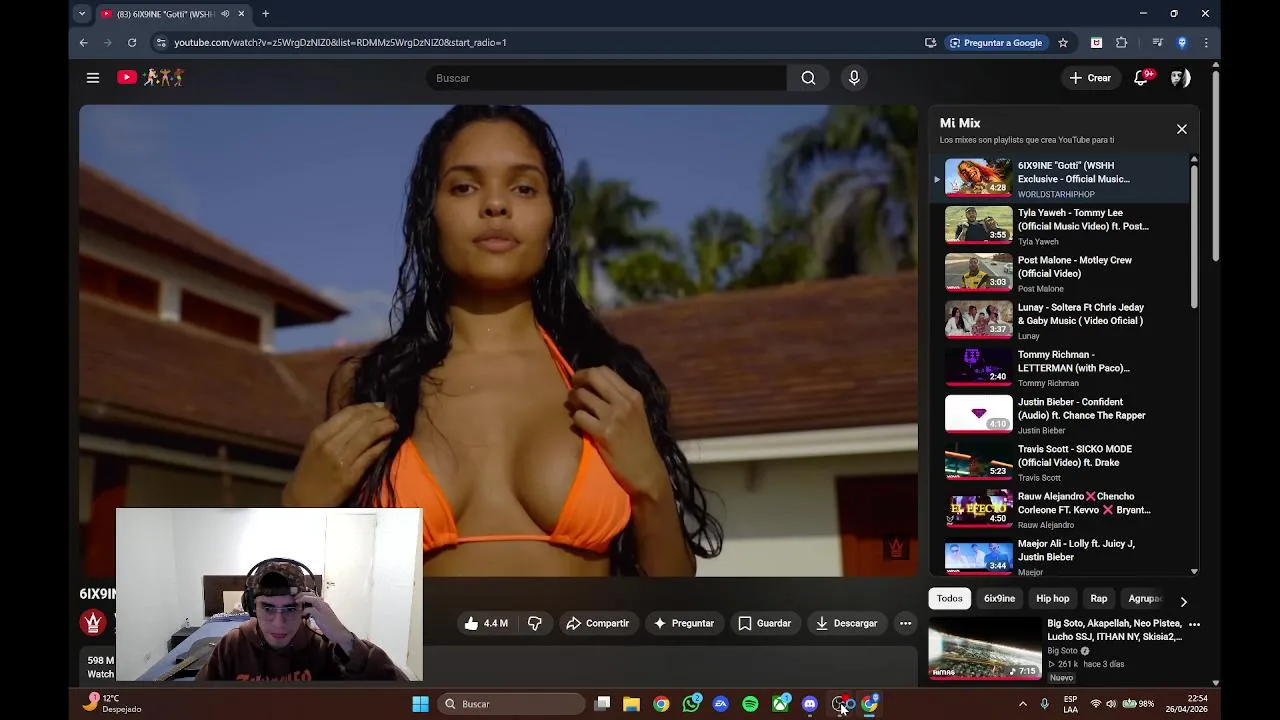Viewport: 1280px width, 720px height.
Task: Open the tab search dropdown arrow
Action: (x=82, y=14)
